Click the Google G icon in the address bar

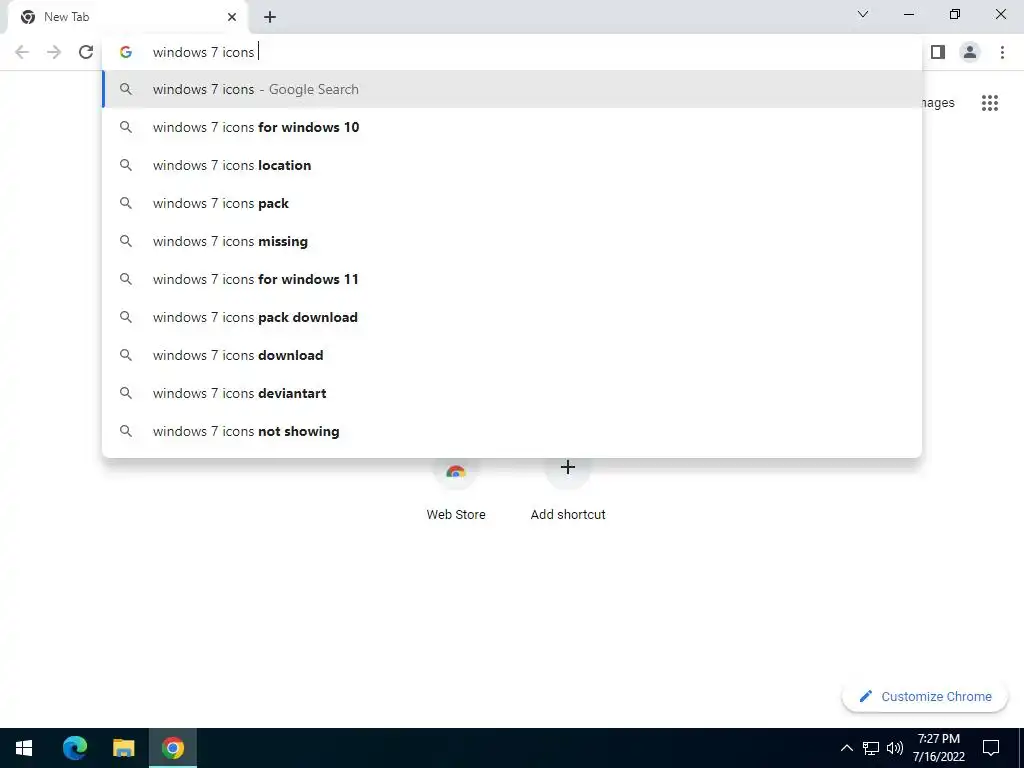(126, 52)
